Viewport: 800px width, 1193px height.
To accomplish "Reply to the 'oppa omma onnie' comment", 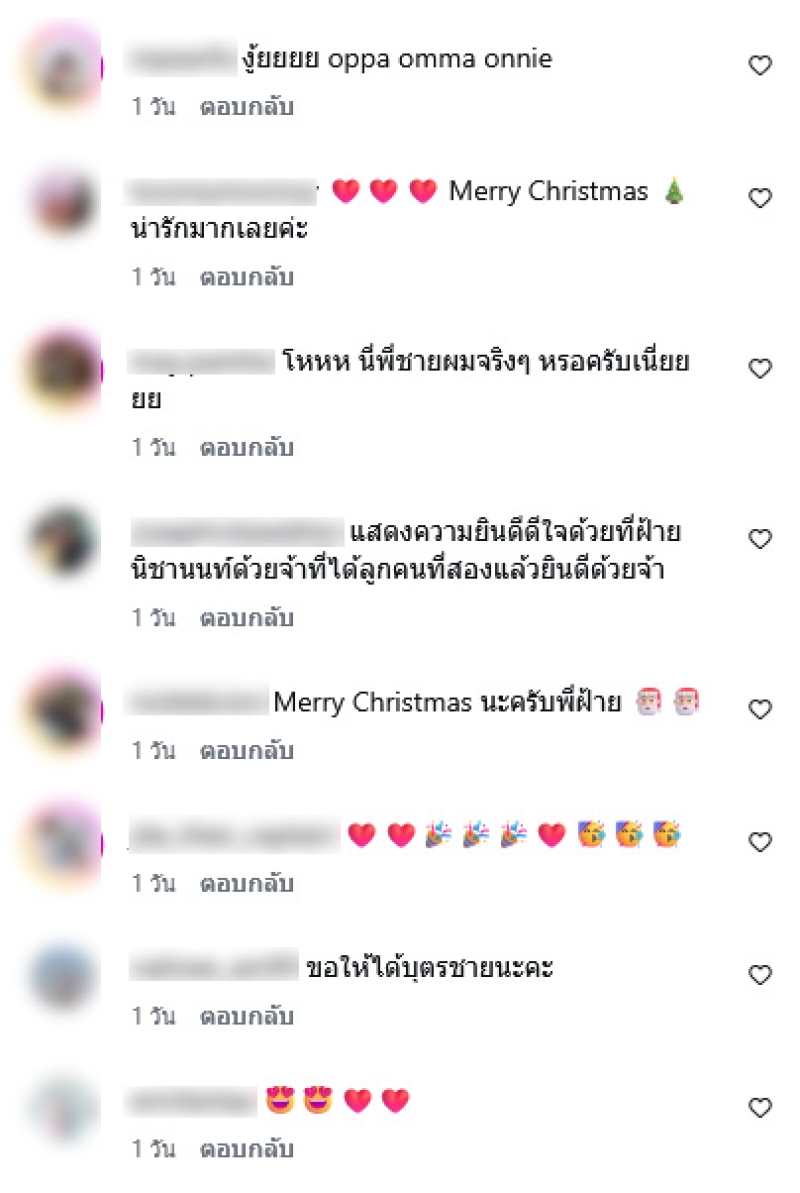I will point(247,107).
